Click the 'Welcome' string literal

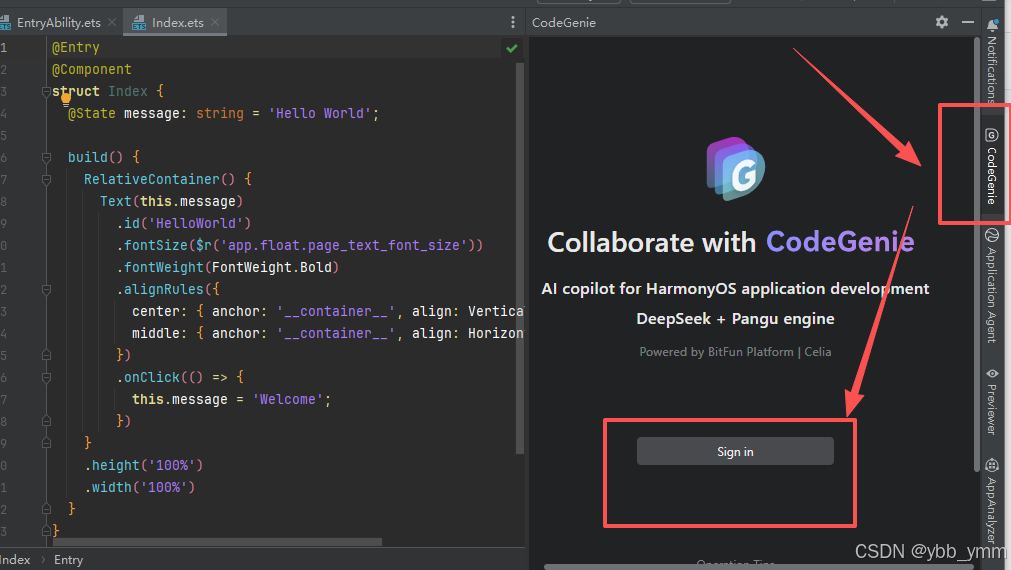[288, 399]
